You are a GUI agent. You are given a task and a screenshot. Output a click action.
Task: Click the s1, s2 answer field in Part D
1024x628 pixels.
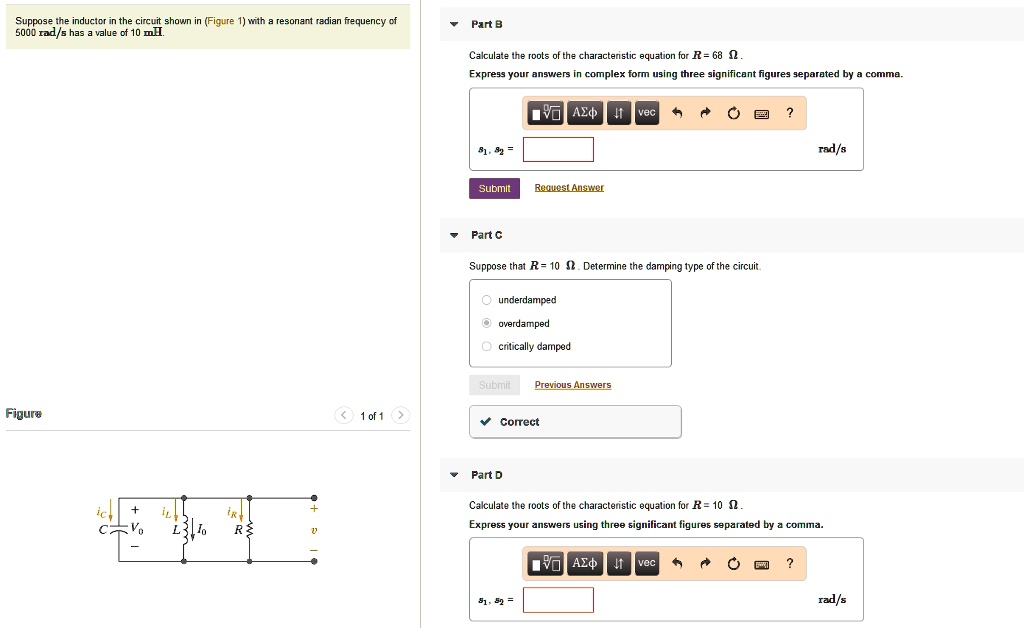click(559, 600)
